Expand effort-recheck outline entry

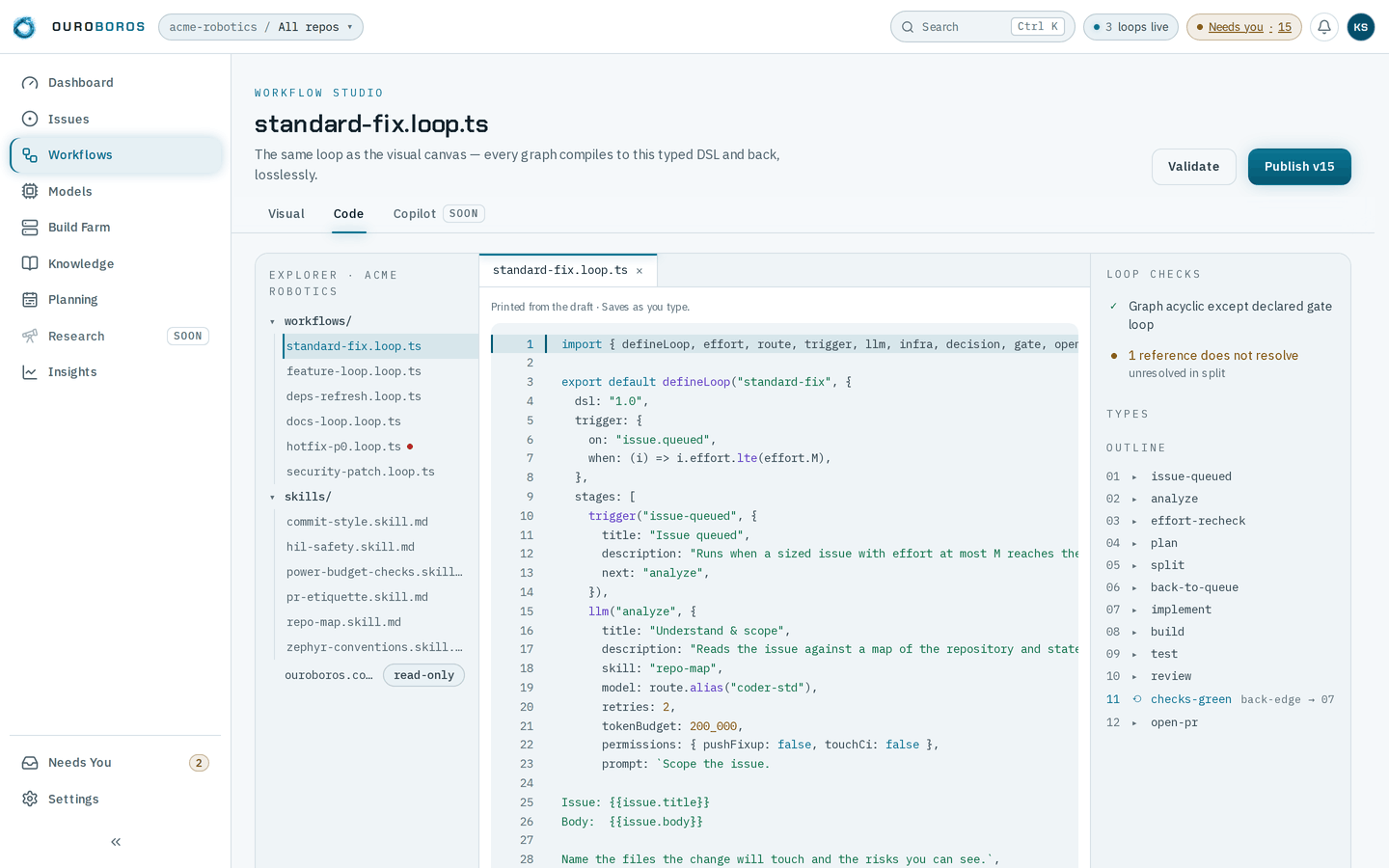pos(1134,522)
